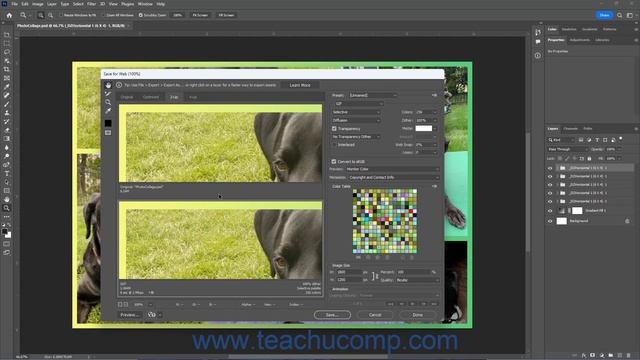The width and height of the screenshot is (640, 360).
Task: Hide the Gradient Fill 1 layer
Action: [x=550, y=211]
